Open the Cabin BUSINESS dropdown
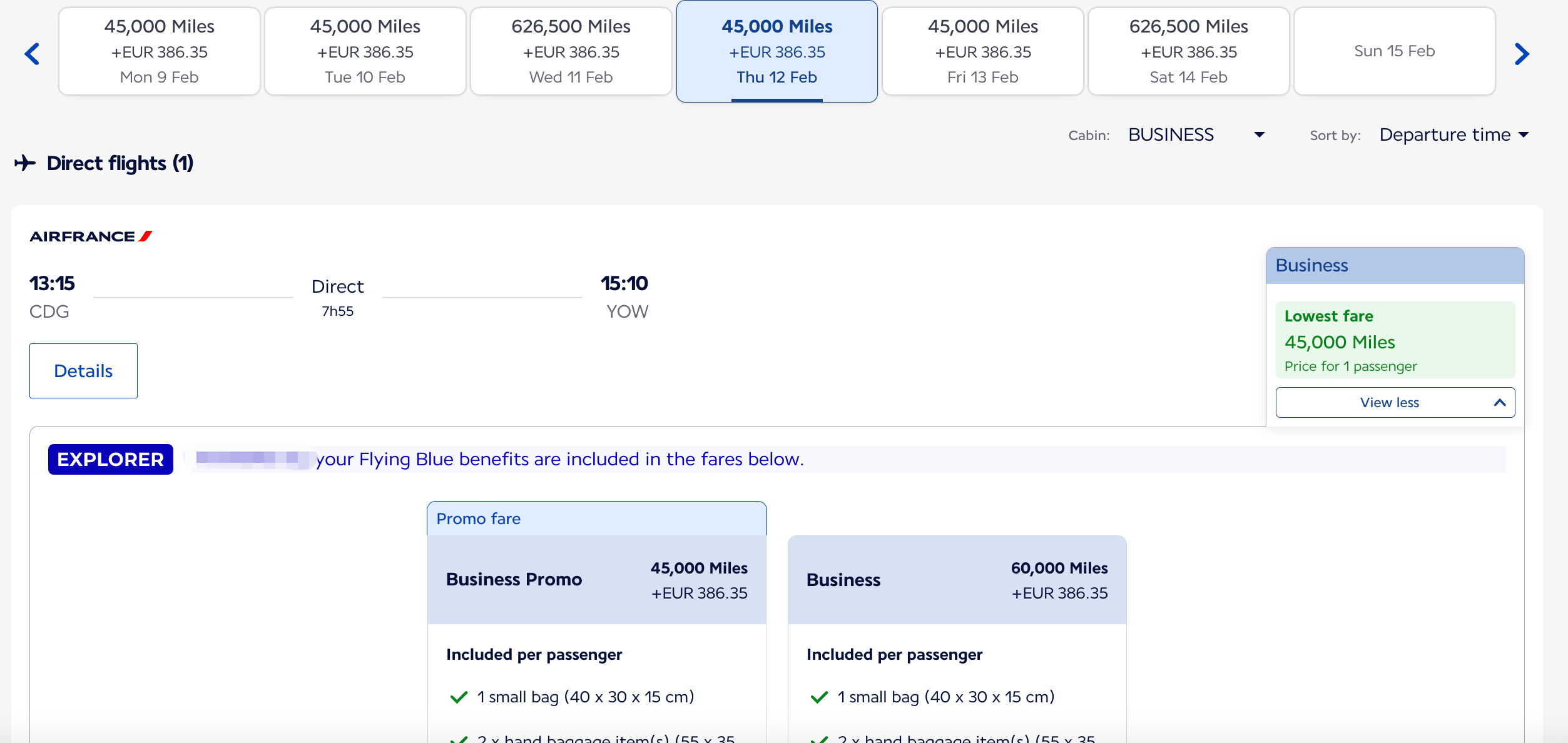The height and width of the screenshot is (743, 1568). [1196, 135]
